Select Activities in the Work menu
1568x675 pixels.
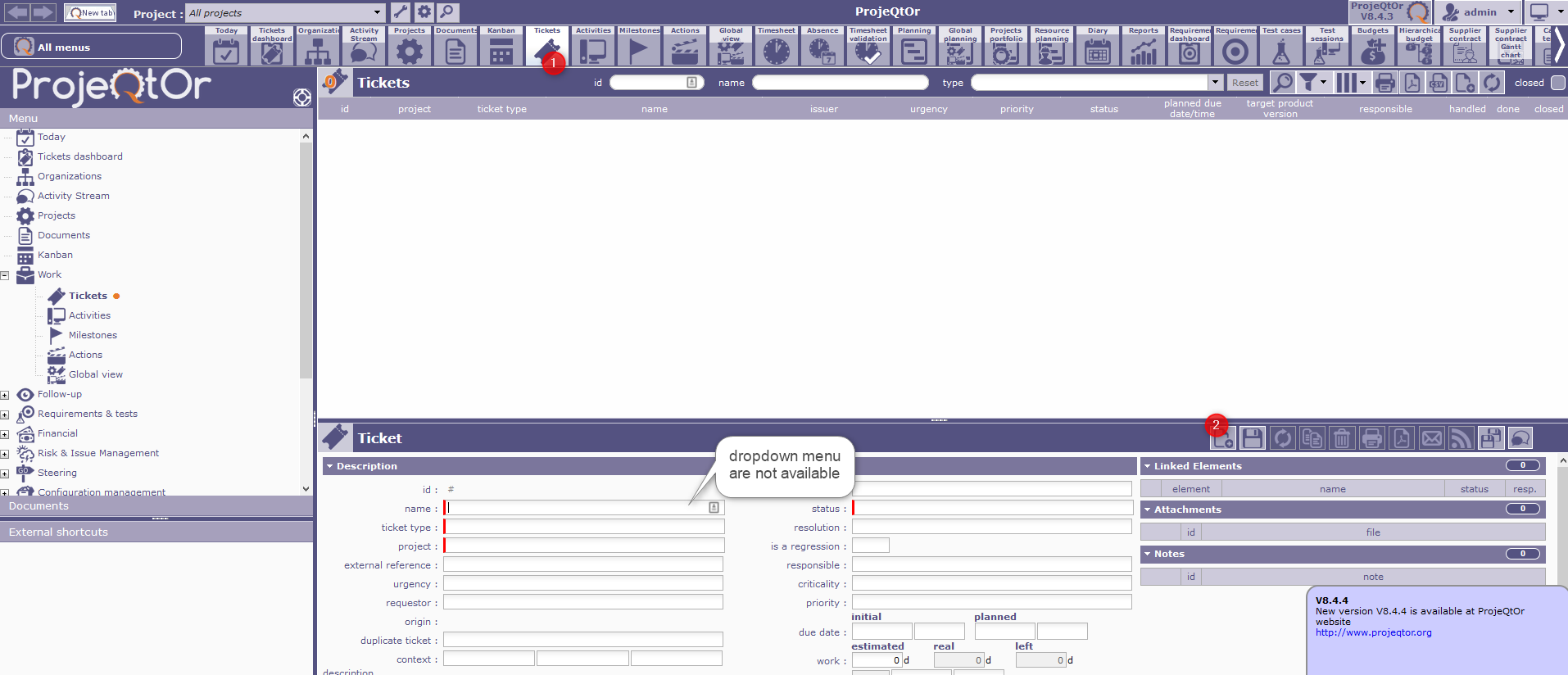89,315
